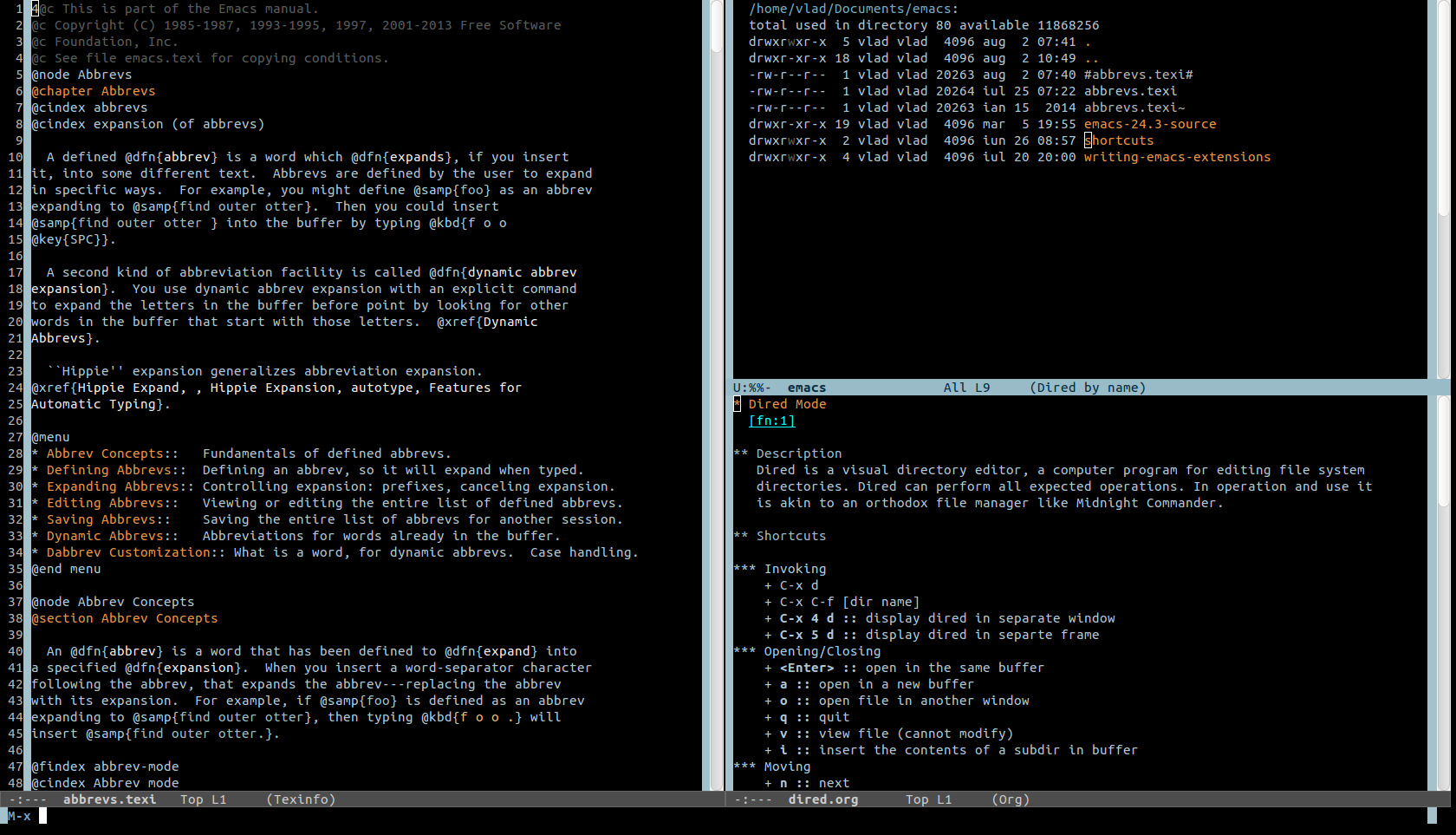Collapse the ** Shortcuts heading
1456x835 pixels.
(x=780, y=536)
